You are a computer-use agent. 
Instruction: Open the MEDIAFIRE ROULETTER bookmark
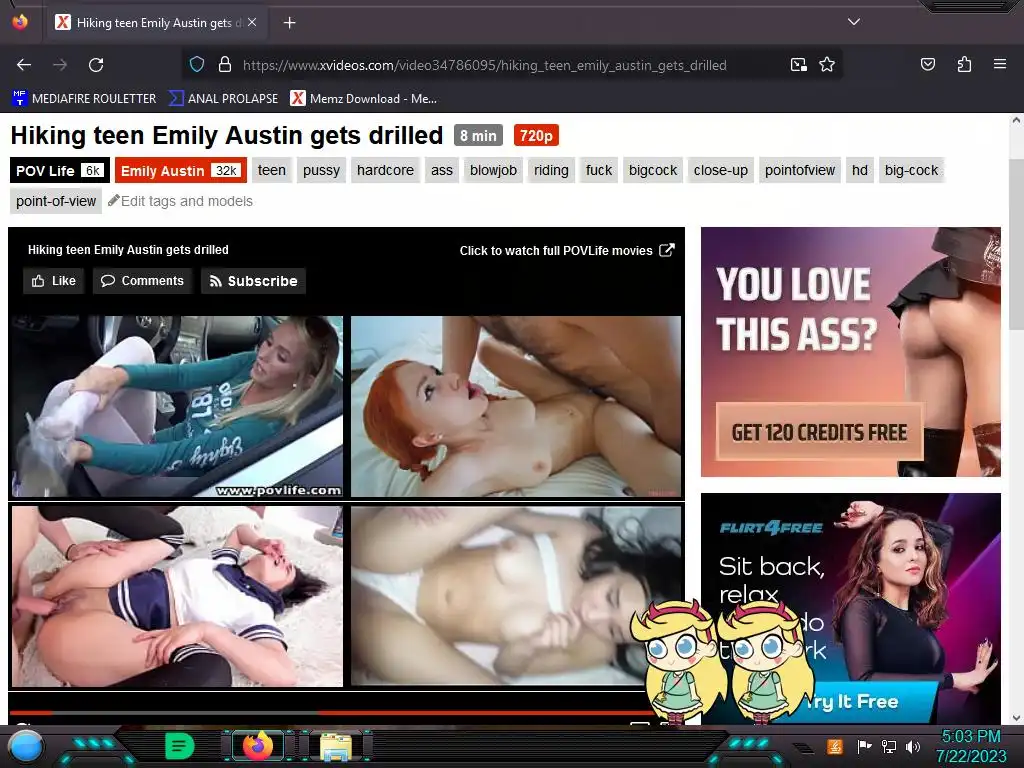coord(84,99)
